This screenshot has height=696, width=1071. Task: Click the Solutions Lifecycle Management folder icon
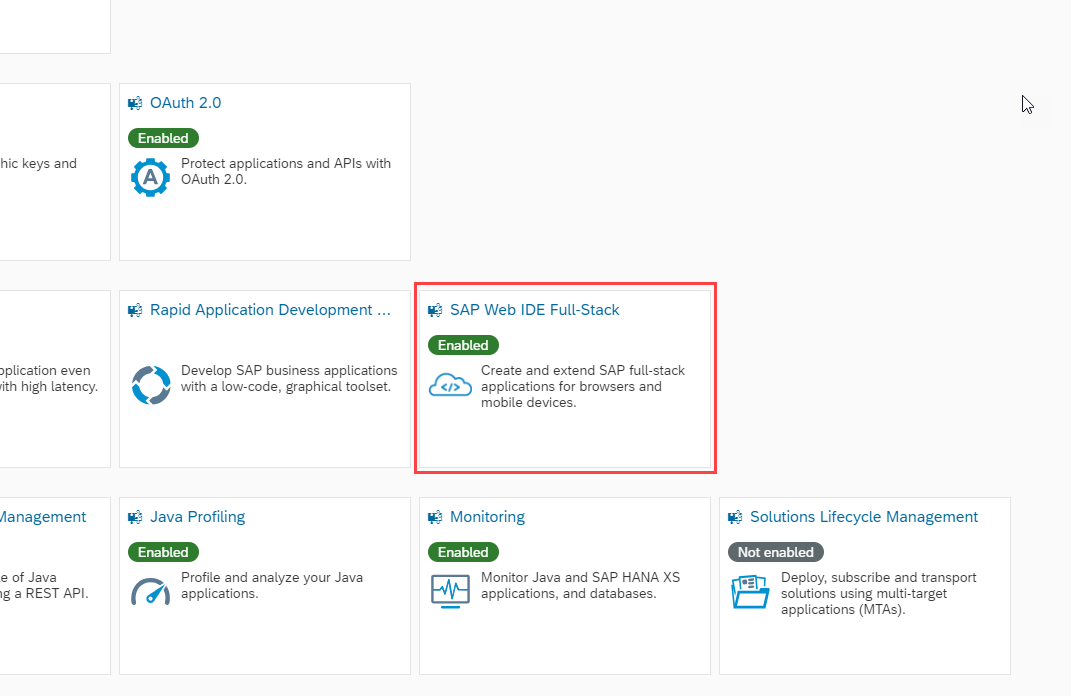click(750, 591)
